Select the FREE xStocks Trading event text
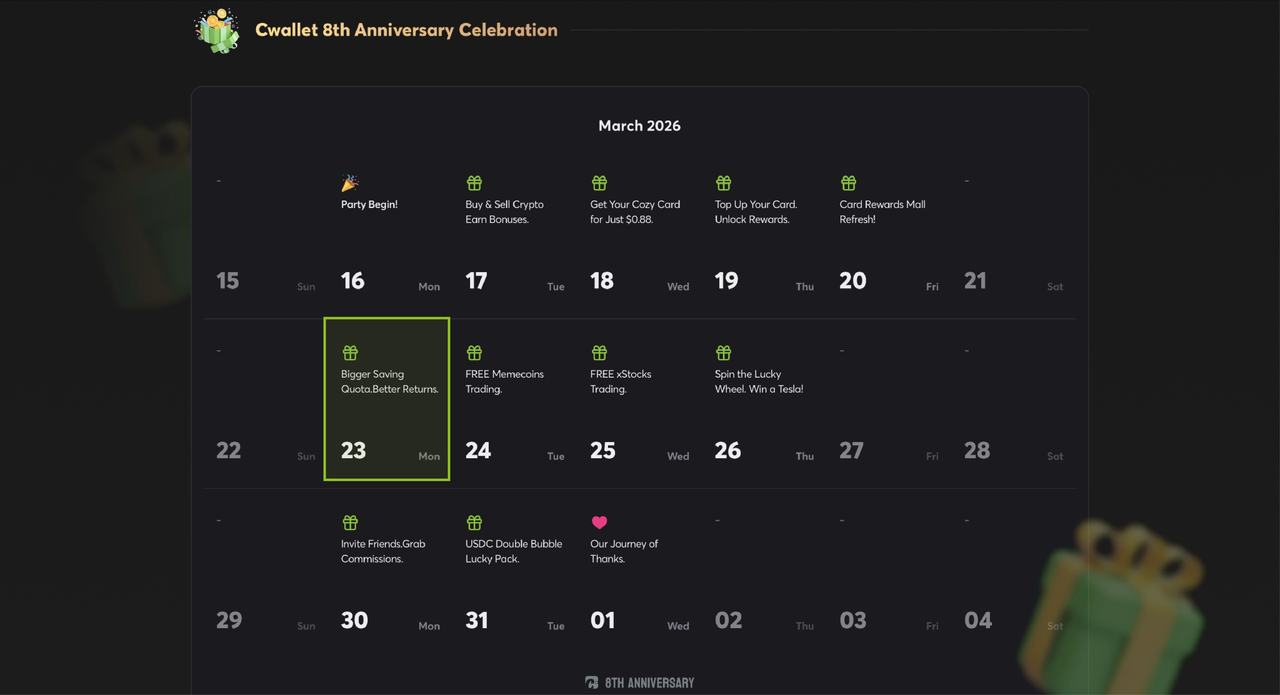This screenshot has height=695, width=1280. 620,381
